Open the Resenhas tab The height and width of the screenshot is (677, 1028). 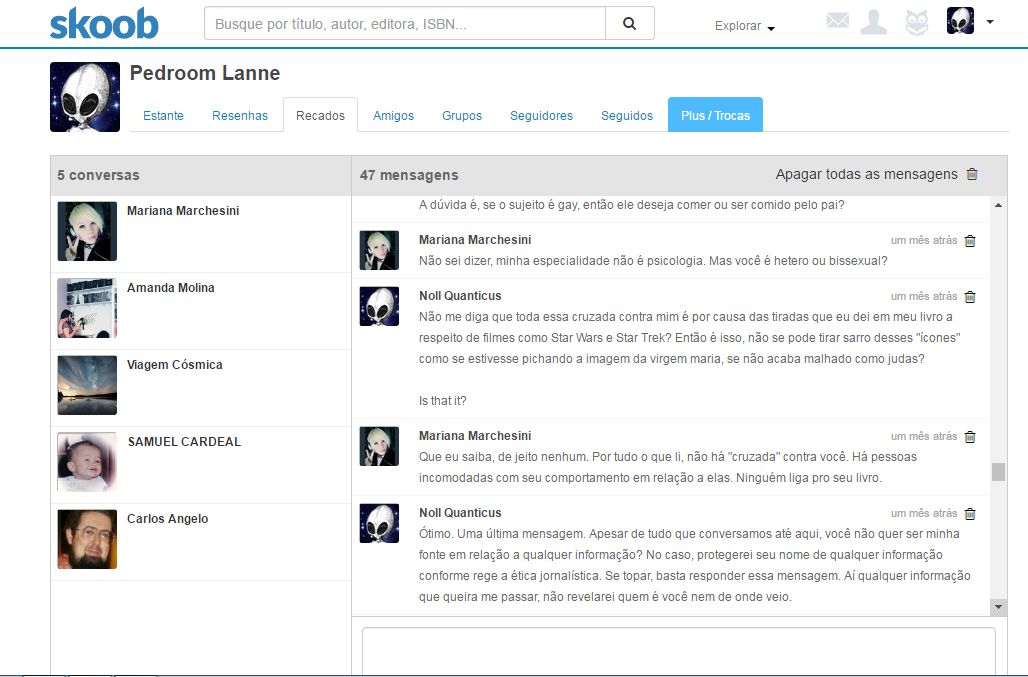pos(240,115)
